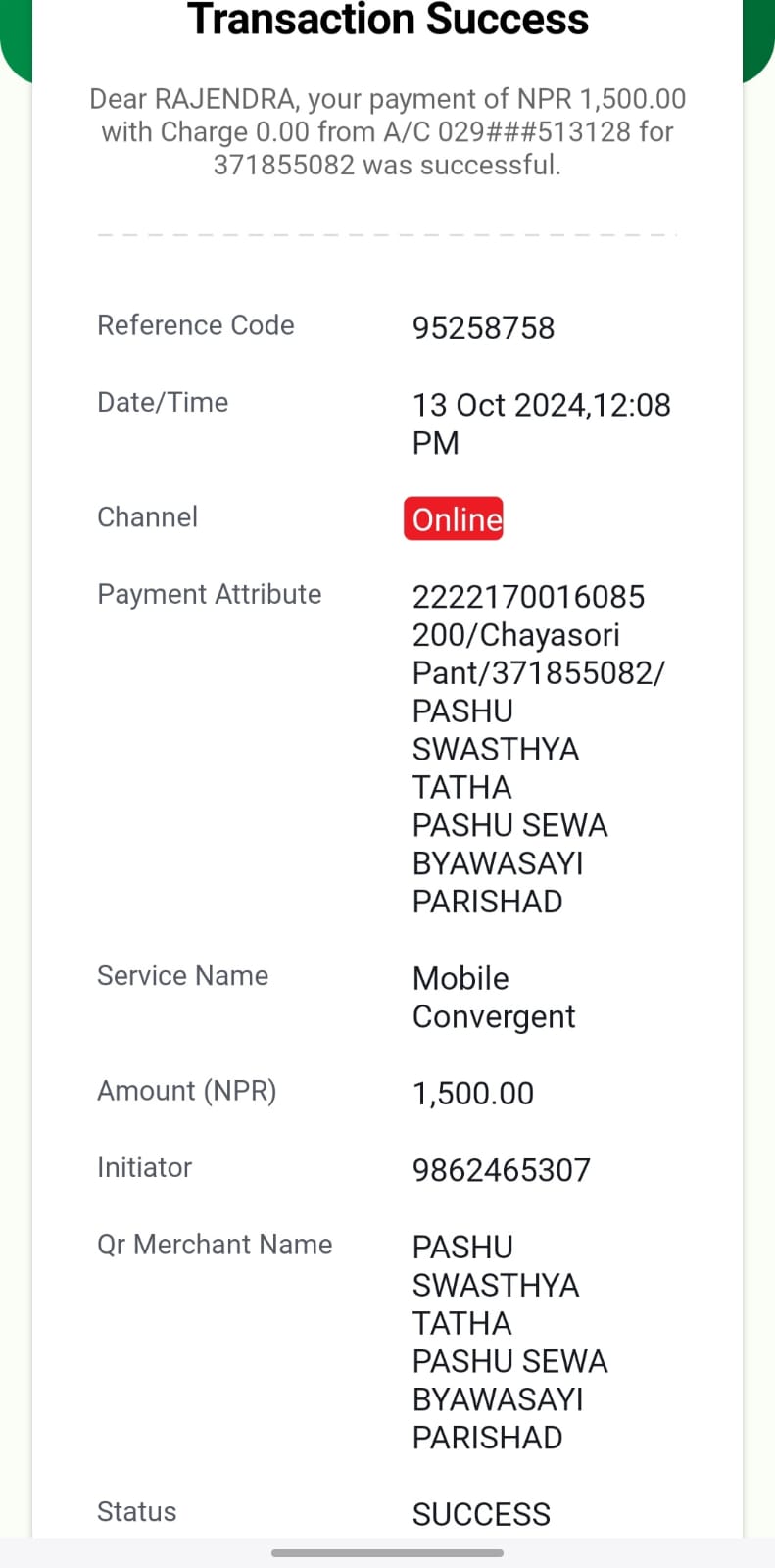The width and height of the screenshot is (775, 1568).
Task: Tap the Payment Attribute label
Action: pyautogui.click(x=210, y=594)
